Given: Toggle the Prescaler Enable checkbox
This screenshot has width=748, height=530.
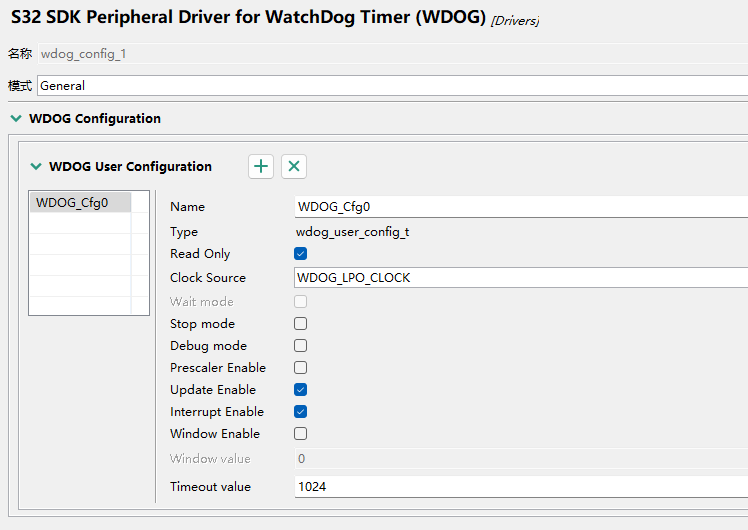Looking at the screenshot, I should [x=300, y=368].
